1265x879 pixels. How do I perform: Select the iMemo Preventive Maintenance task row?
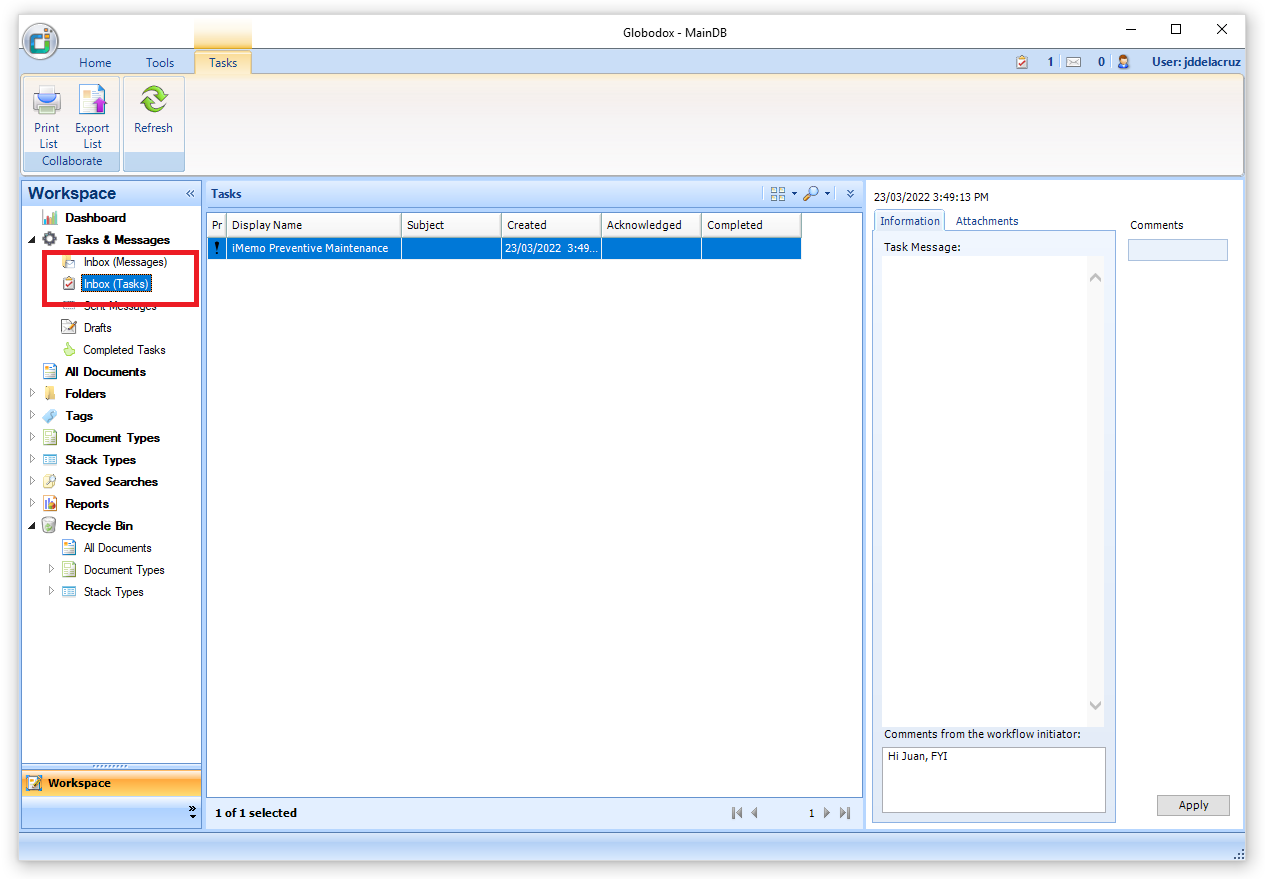[x=504, y=248]
